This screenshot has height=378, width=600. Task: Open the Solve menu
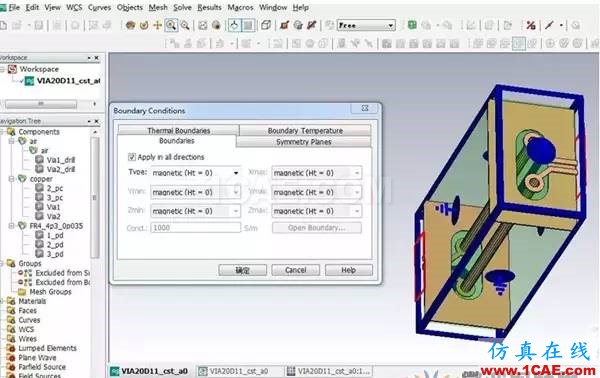click(182, 7)
